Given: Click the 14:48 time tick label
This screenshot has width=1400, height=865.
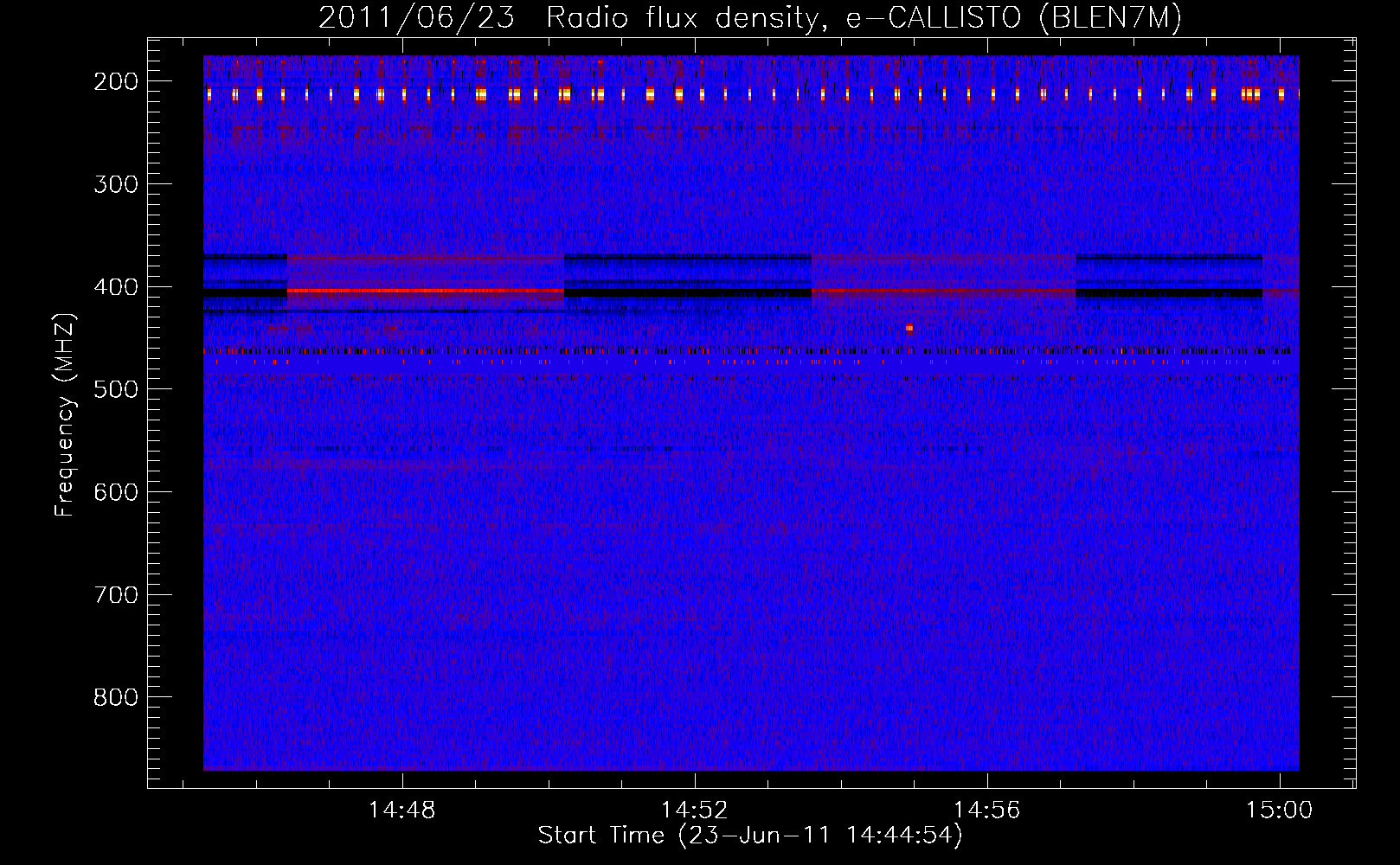Looking at the screenshot, I should click(x=401, y=811).
